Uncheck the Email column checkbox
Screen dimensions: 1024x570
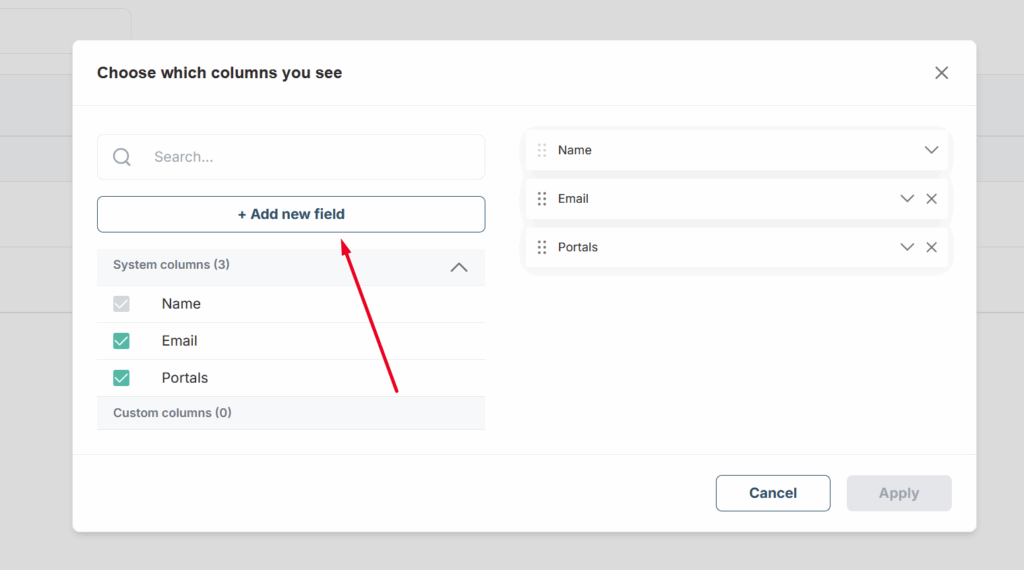point(121,341)
